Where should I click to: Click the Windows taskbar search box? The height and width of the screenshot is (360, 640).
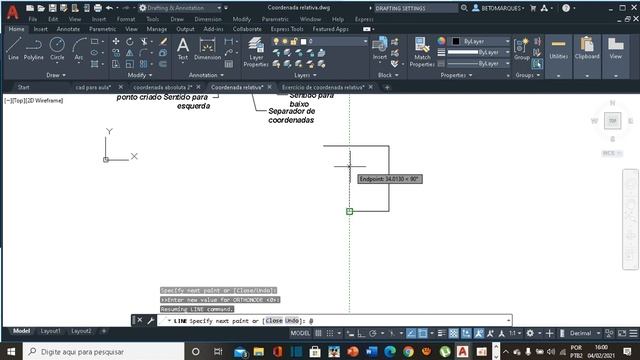click(103, 351)
